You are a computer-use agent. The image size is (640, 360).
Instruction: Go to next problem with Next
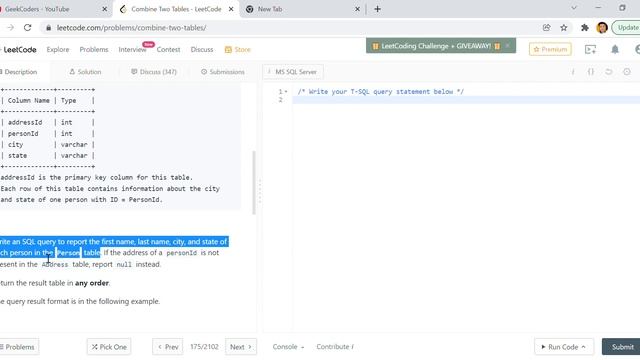pyautogui.click(x=241, y=347)
